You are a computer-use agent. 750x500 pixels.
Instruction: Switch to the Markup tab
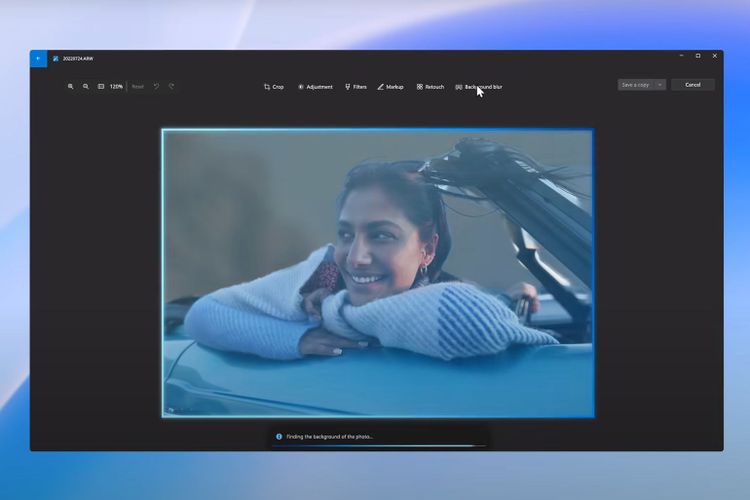pos(390,87)
